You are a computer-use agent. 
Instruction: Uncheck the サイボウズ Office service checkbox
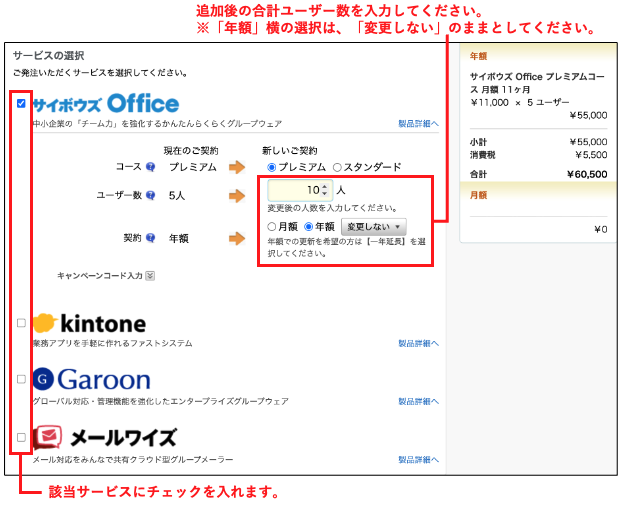[x=22, y=103]
